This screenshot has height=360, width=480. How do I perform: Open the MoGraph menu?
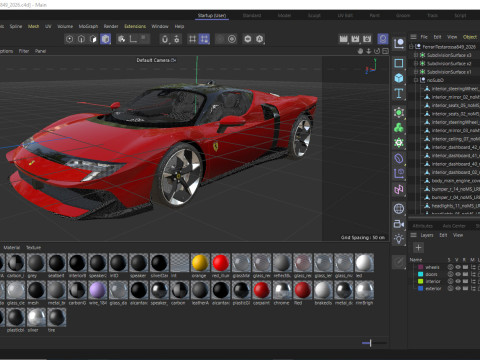point(88,26)
